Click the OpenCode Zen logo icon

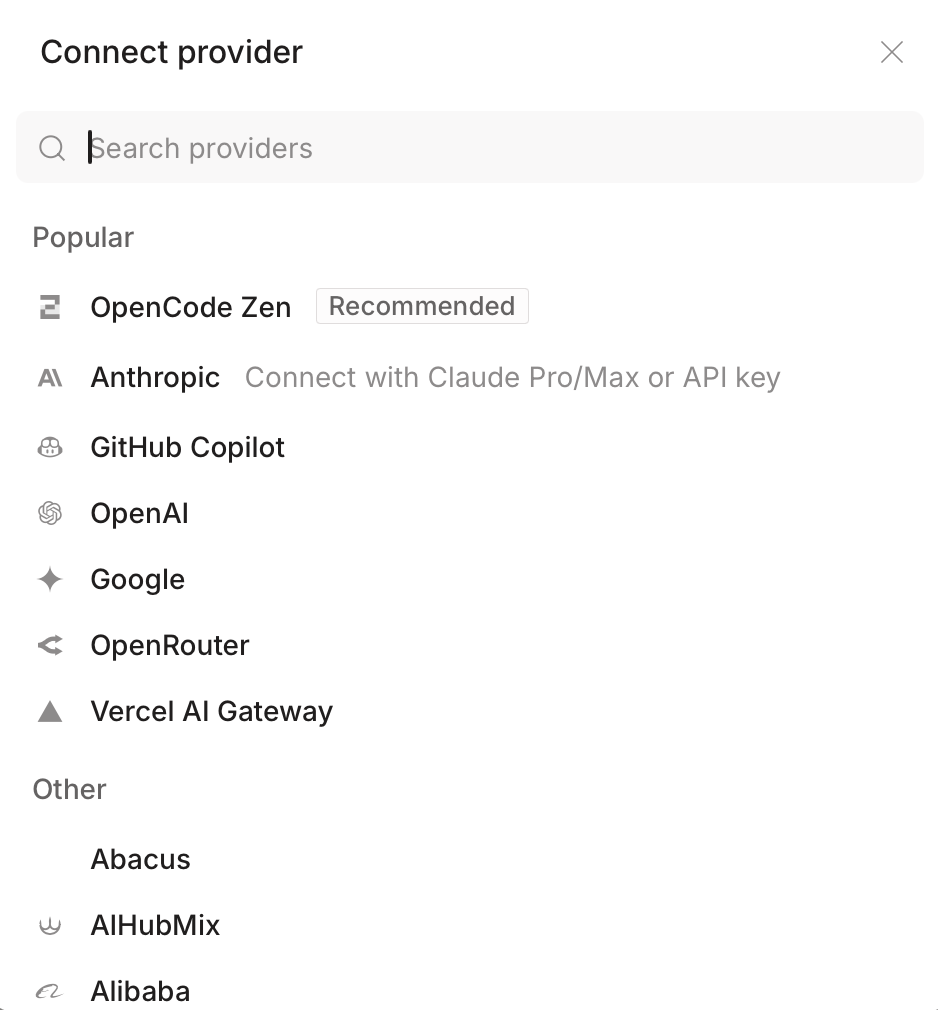(50, 307)
